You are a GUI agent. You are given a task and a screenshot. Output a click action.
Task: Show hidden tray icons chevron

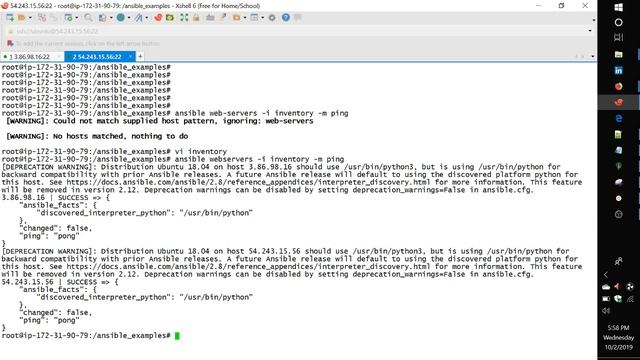606,275
